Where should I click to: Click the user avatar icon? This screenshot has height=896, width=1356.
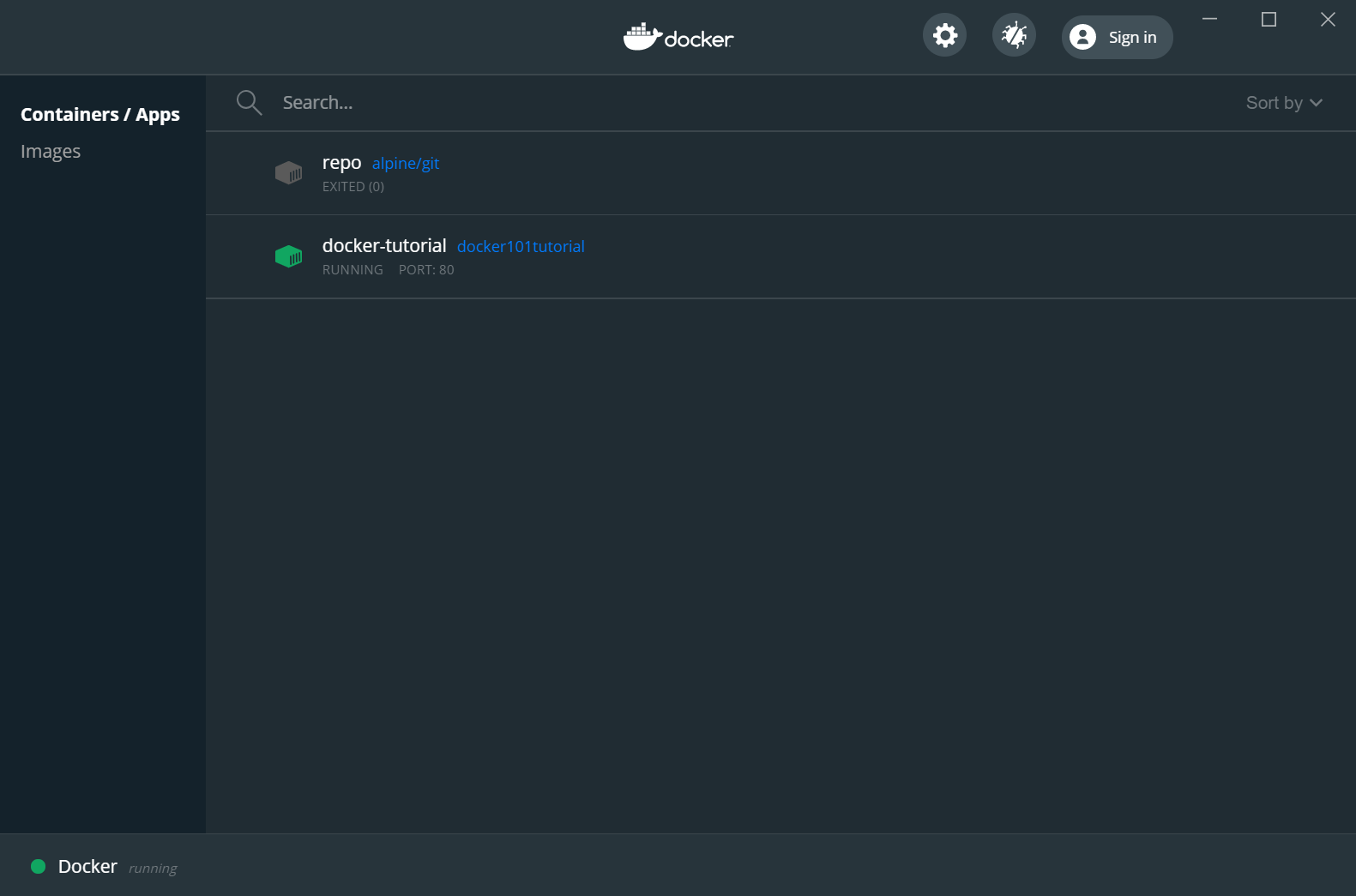(1083, 37)
